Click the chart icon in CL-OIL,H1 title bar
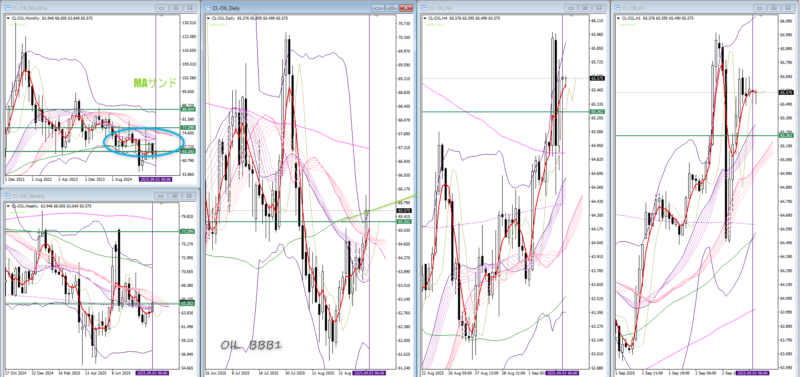The image size is (800, 377). click(x=618, y=8)
